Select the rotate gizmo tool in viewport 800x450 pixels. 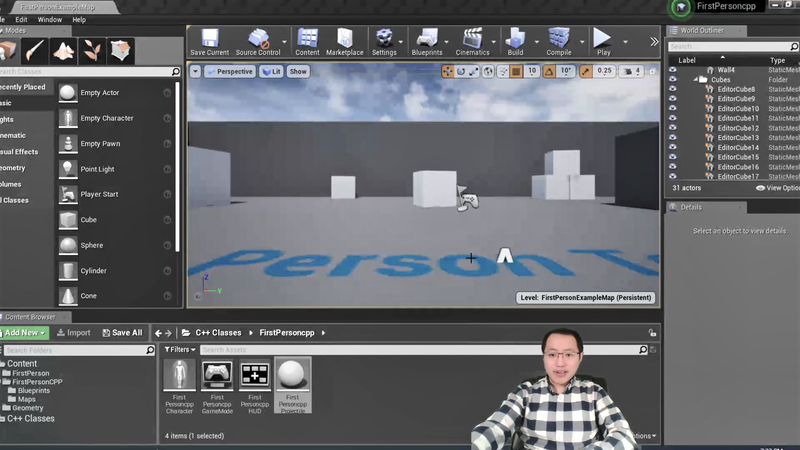461,71
